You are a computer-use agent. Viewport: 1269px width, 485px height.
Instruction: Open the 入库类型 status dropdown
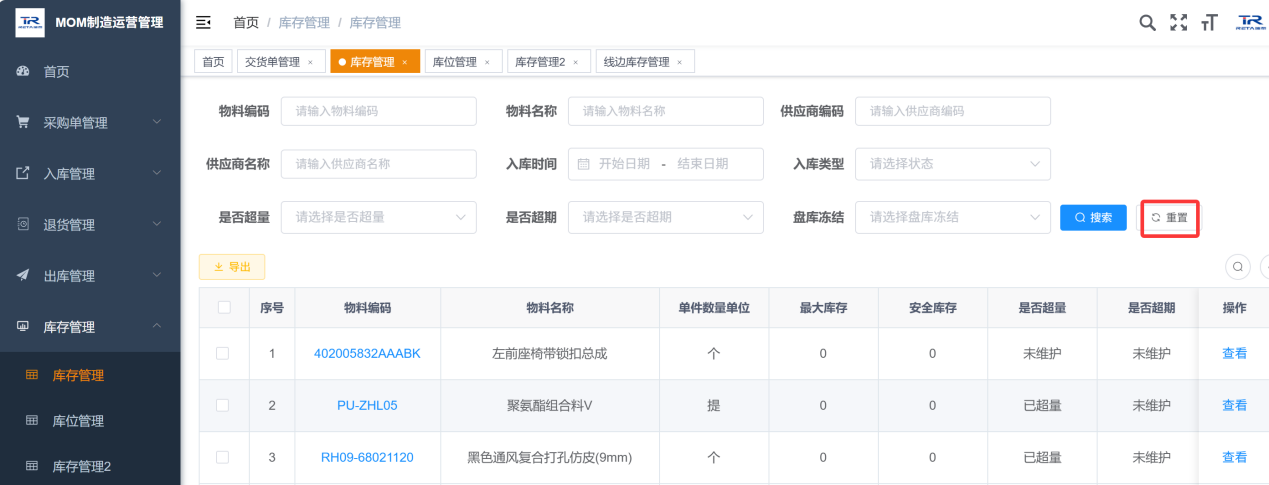[x=953, y=163]
